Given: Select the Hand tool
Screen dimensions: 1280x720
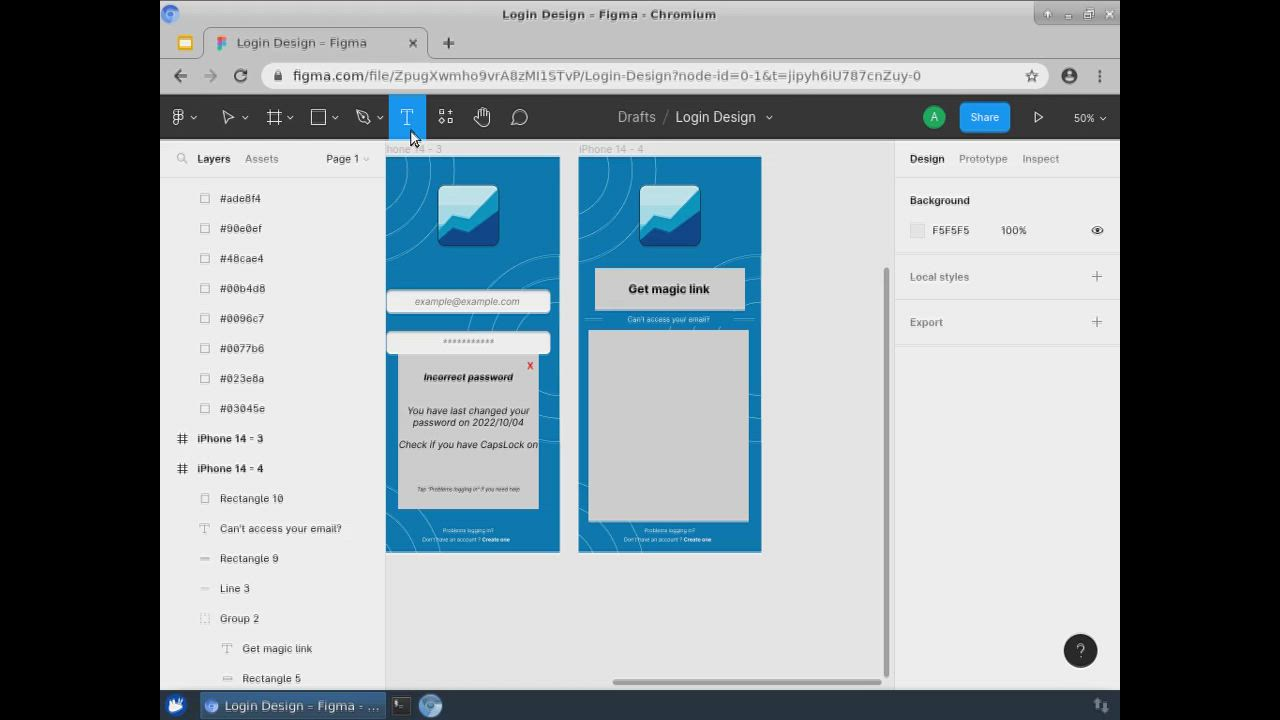Looking at the screenshot, I should coord(482,117).
